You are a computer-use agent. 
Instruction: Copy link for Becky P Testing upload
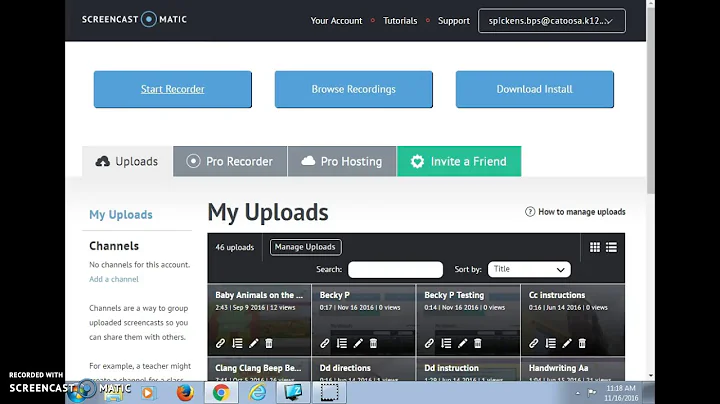click(x=429, y=343)
